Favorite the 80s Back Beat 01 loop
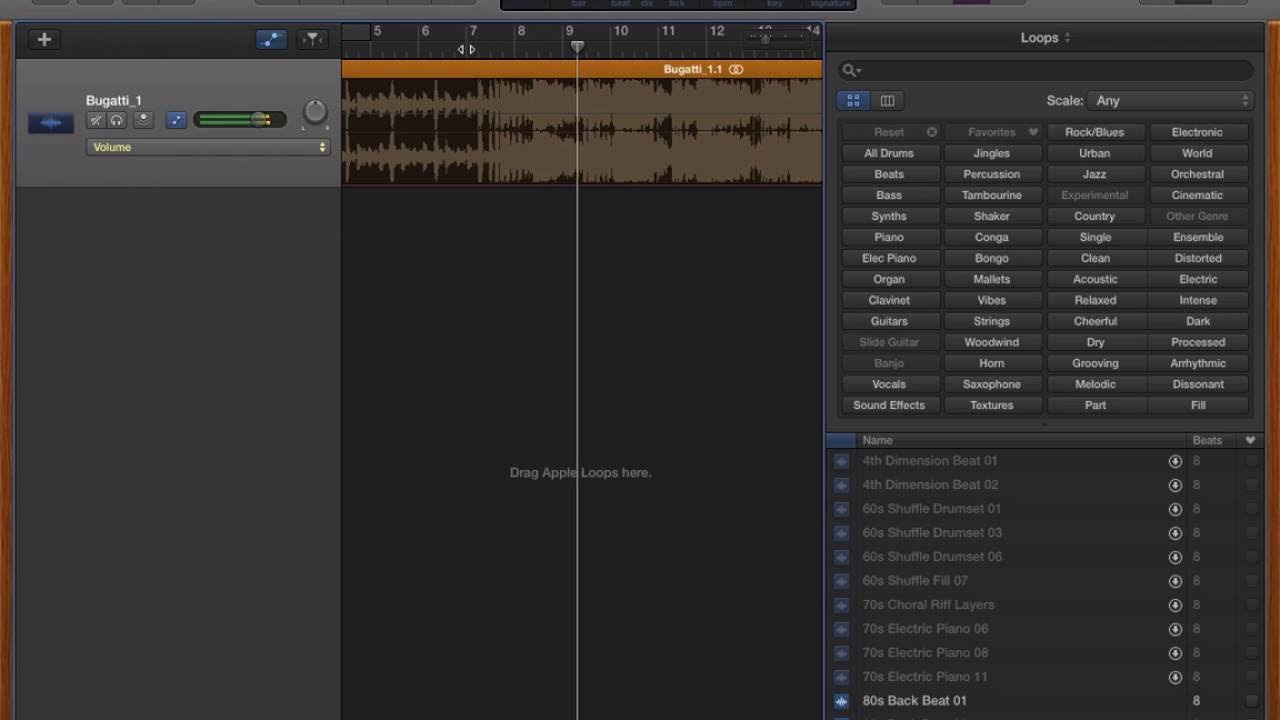 click(x=1251, y=701)
